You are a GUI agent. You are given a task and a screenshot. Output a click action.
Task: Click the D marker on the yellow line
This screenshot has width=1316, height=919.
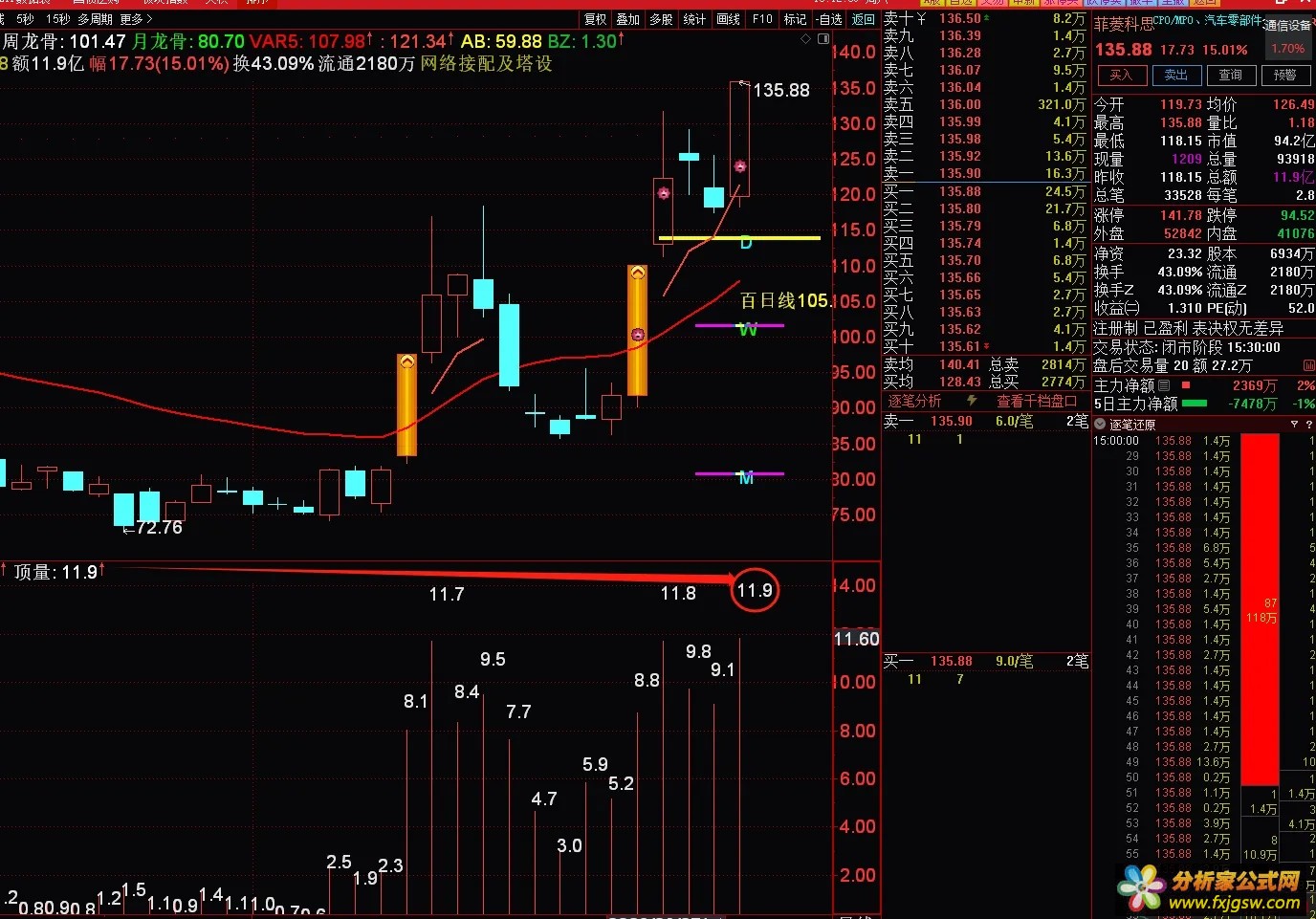pos(746,243)
